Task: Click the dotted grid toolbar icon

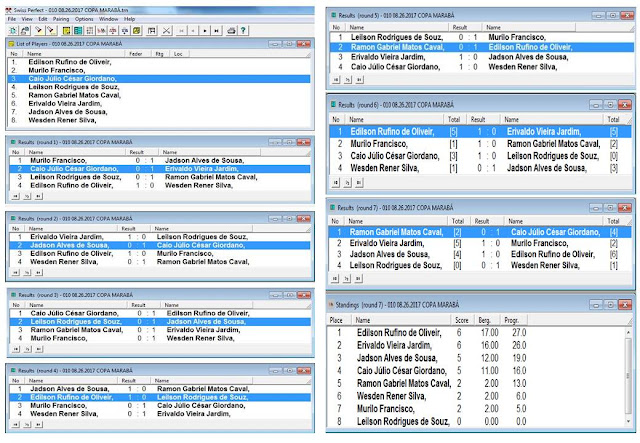Action: tap(90, 30)
